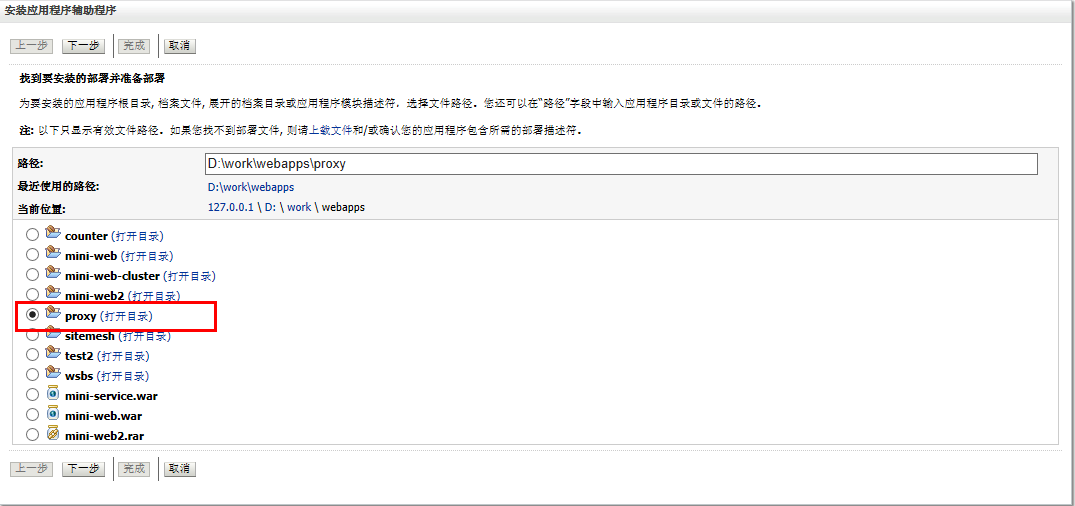Click the mini-web.war archive icon
1075x506 pixels.
pyautogui.click(x=53, y=414)
